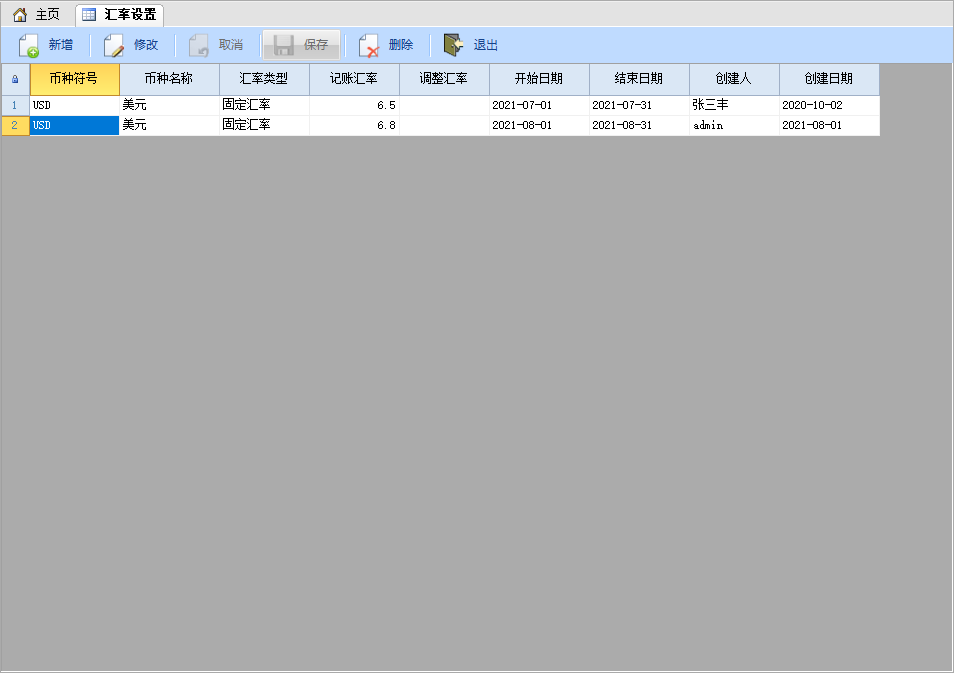Click the 创建人 column header
The image size is (954, 673).
[x=734, y=79]
